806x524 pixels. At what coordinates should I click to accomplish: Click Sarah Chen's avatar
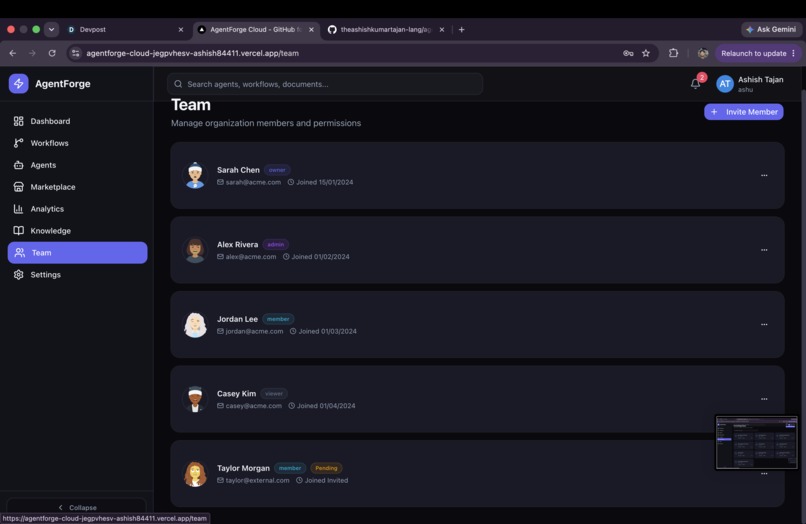tap(195, 175)
